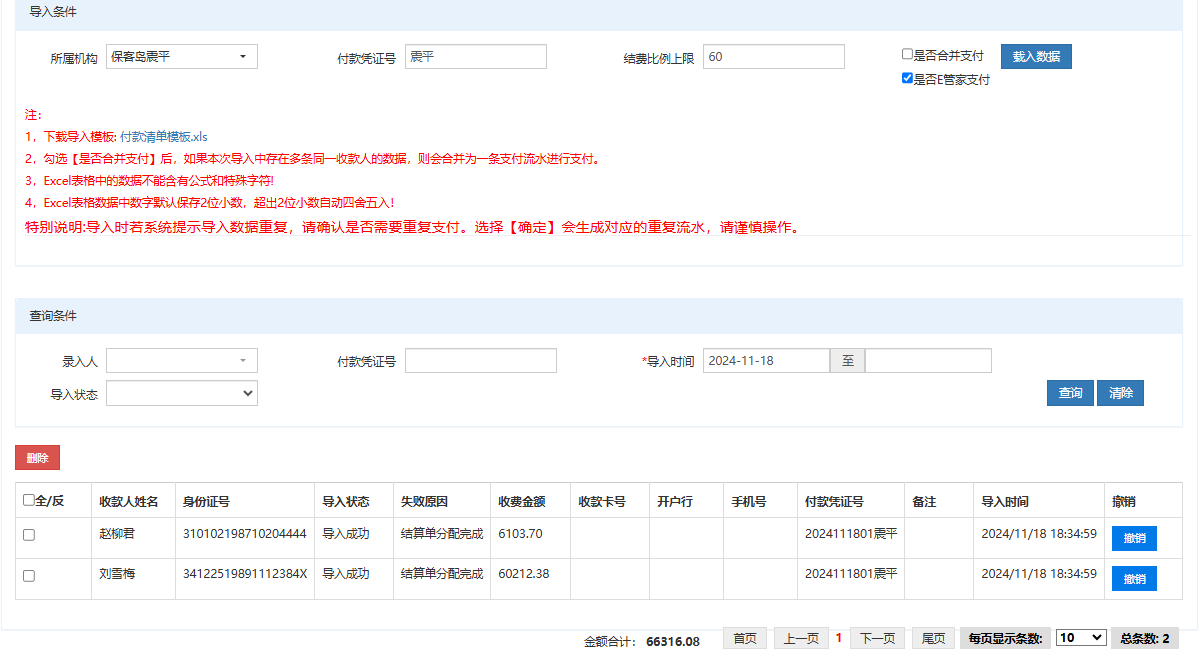Click the 载入数据 button
This screenshot has width=1201, height=666.
click(x=1035, y=57)
